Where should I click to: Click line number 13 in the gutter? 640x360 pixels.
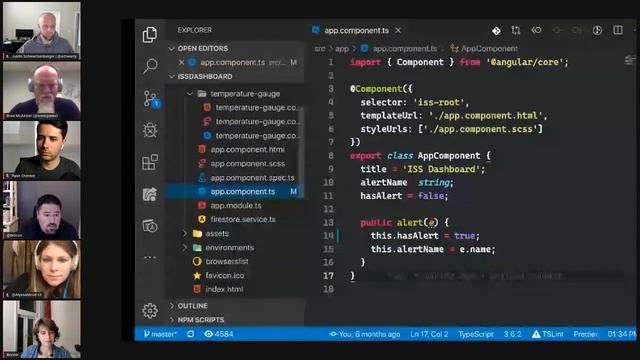pos(329,222)
